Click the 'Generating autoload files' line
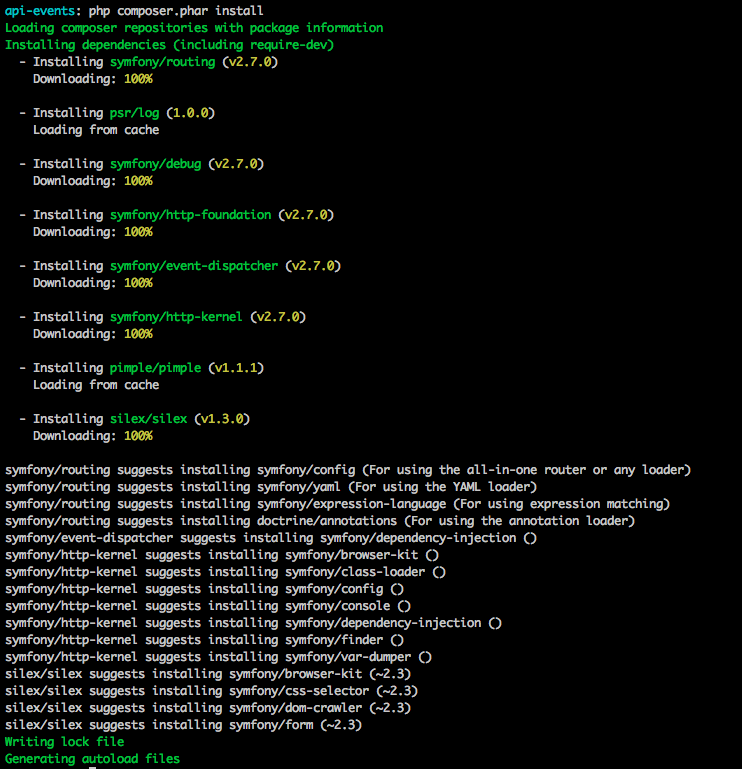This screenshot has height=769, width=742. tap(92, 759)
